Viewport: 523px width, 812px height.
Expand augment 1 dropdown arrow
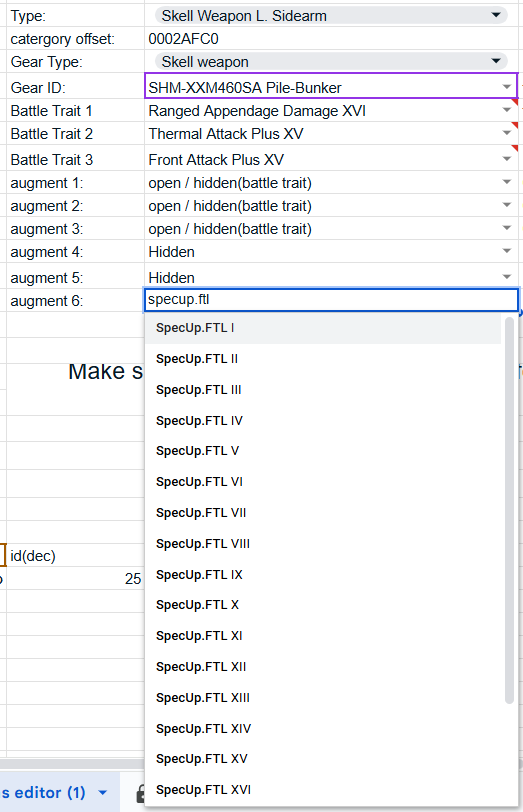(507, 182)
